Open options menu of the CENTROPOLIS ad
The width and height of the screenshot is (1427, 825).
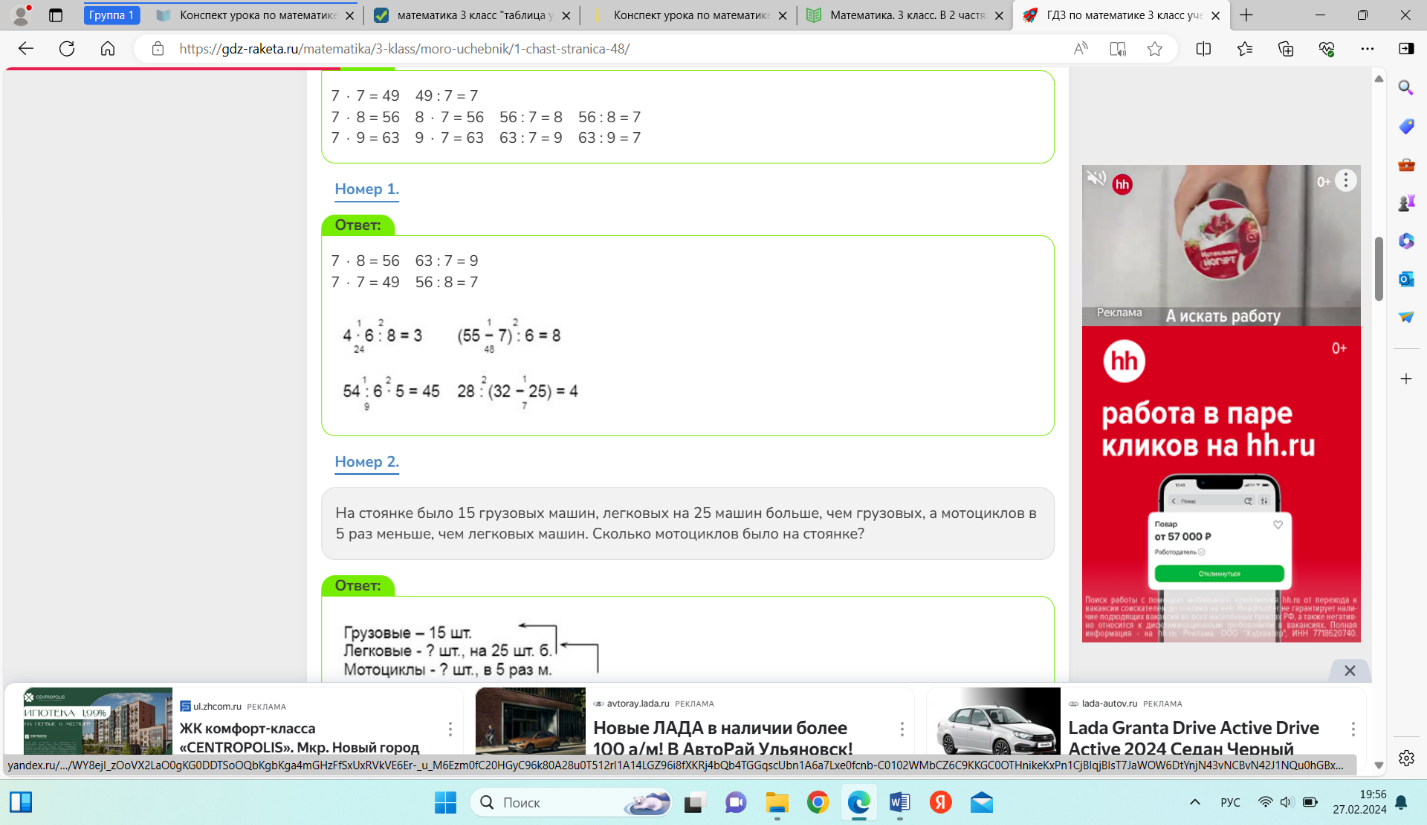click(x=450, y=729)
